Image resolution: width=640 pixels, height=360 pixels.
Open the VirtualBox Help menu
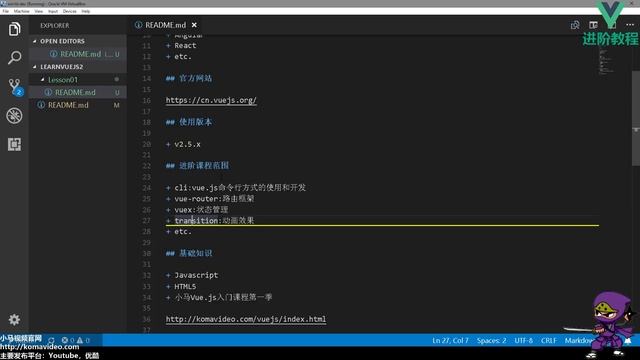coord(86,11)
